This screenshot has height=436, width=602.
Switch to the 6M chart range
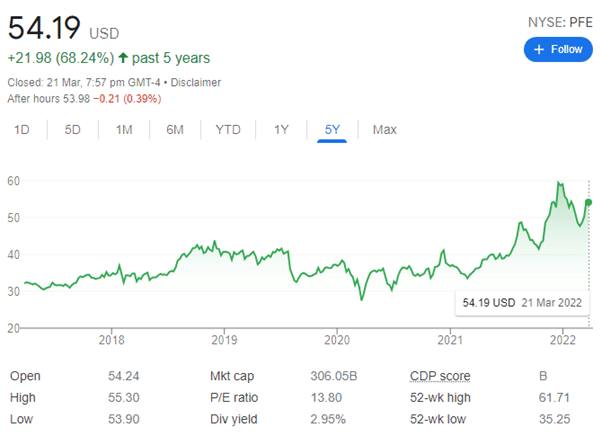point(175,130)
